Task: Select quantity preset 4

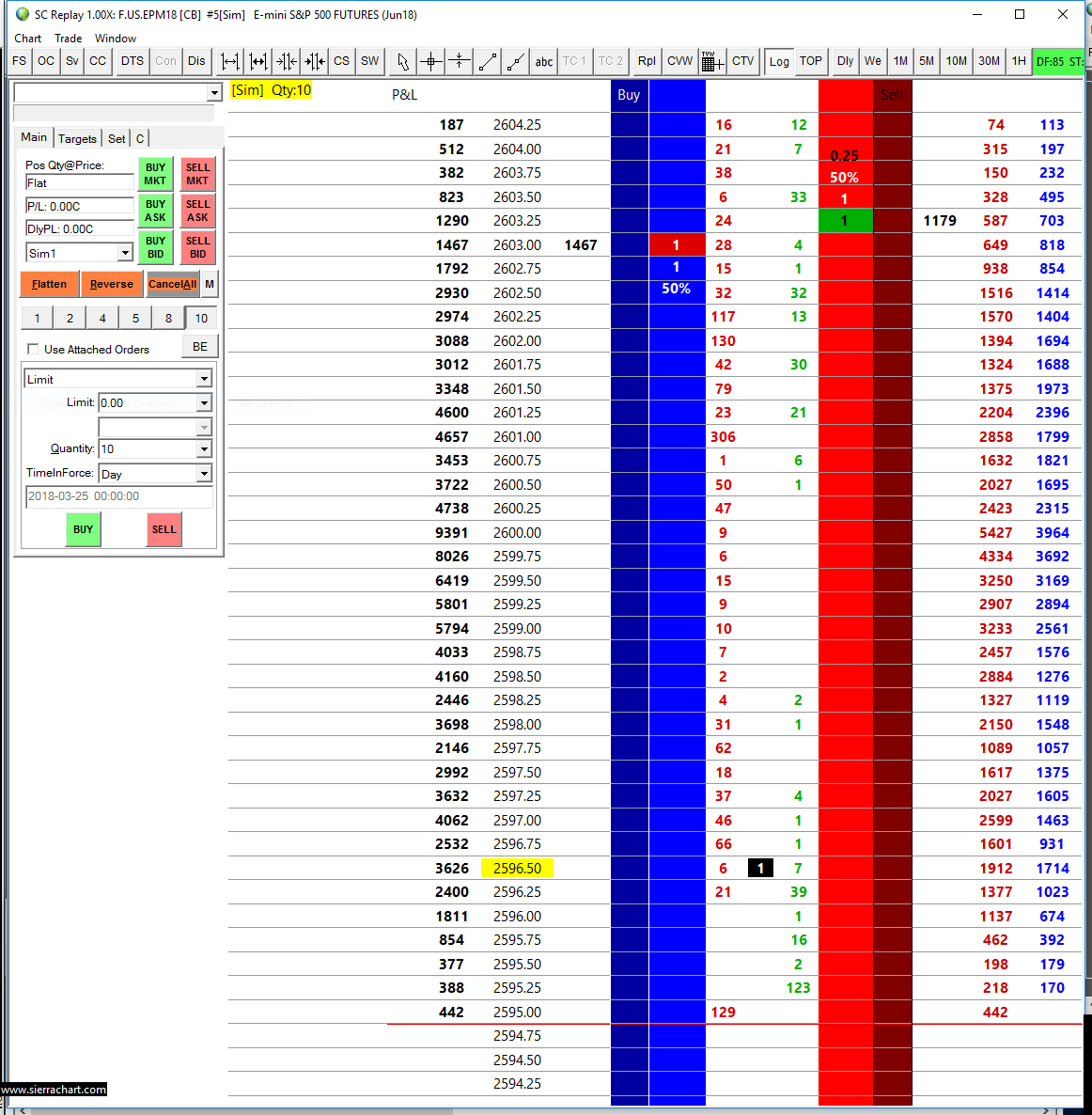Action: pos(102,319)
